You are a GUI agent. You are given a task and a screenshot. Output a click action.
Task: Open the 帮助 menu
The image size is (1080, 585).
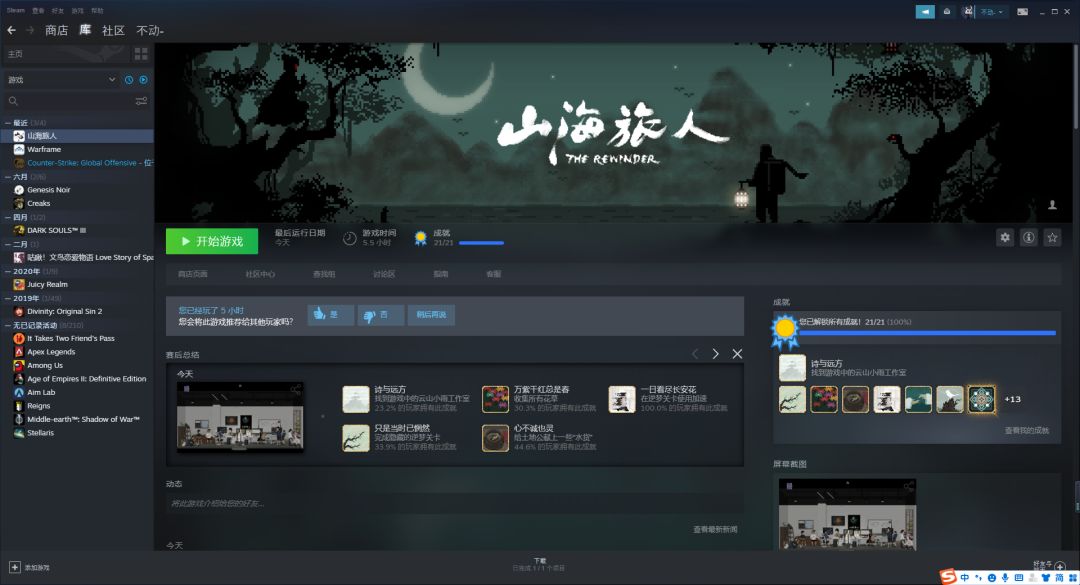pyautogui.click(x=97, y=10)
